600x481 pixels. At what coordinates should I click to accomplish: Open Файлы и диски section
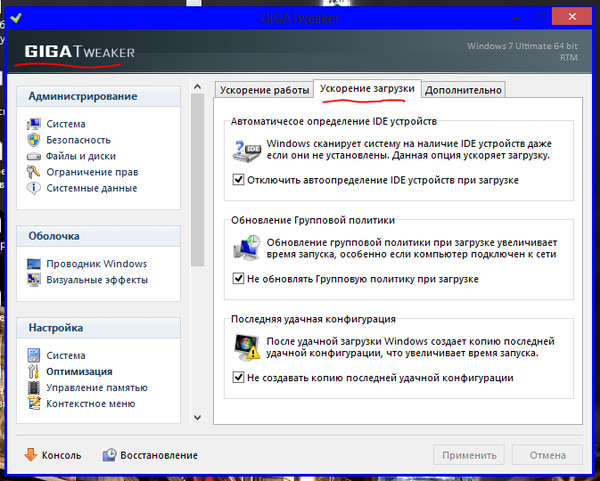pyautogui.click(x=81, y=156)
